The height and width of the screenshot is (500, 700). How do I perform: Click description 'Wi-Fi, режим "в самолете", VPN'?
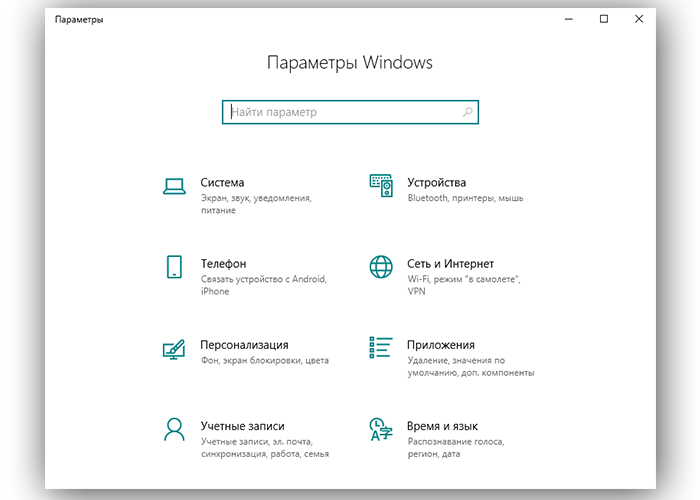click(464, 285)
